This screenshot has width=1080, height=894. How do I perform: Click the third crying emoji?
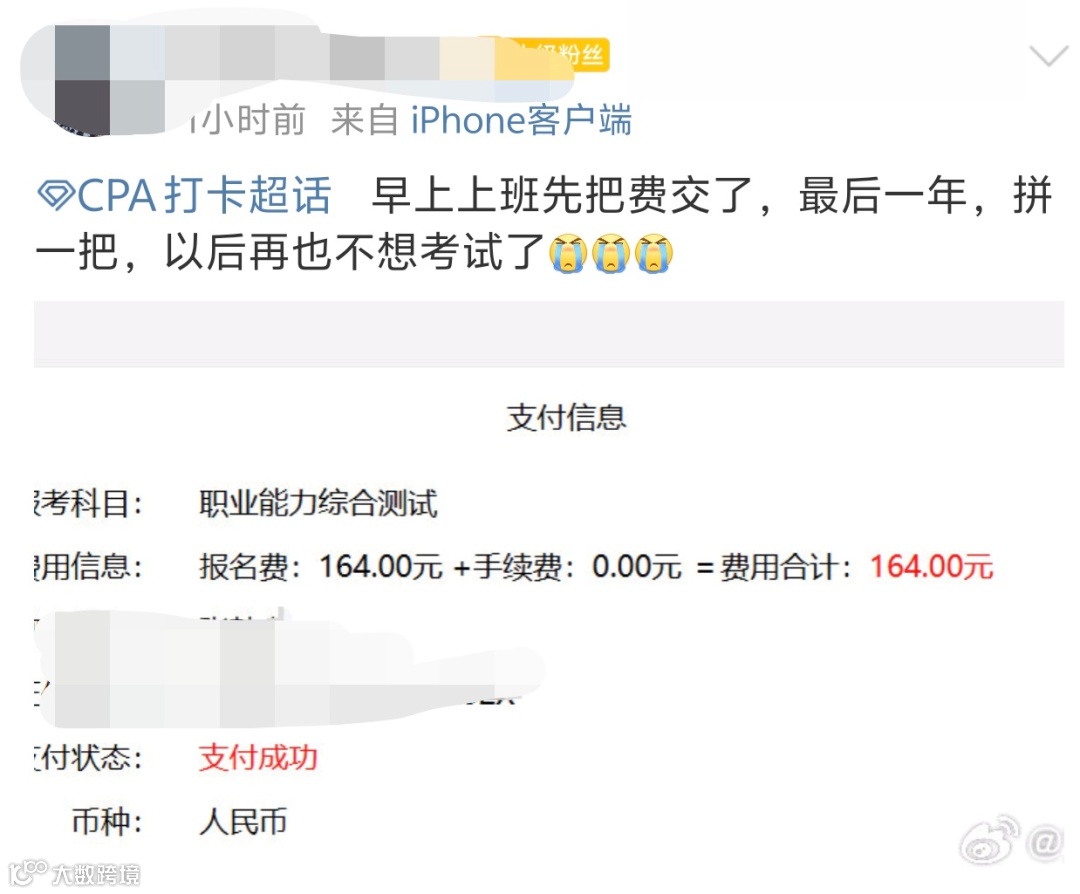[x=654, y=253]
